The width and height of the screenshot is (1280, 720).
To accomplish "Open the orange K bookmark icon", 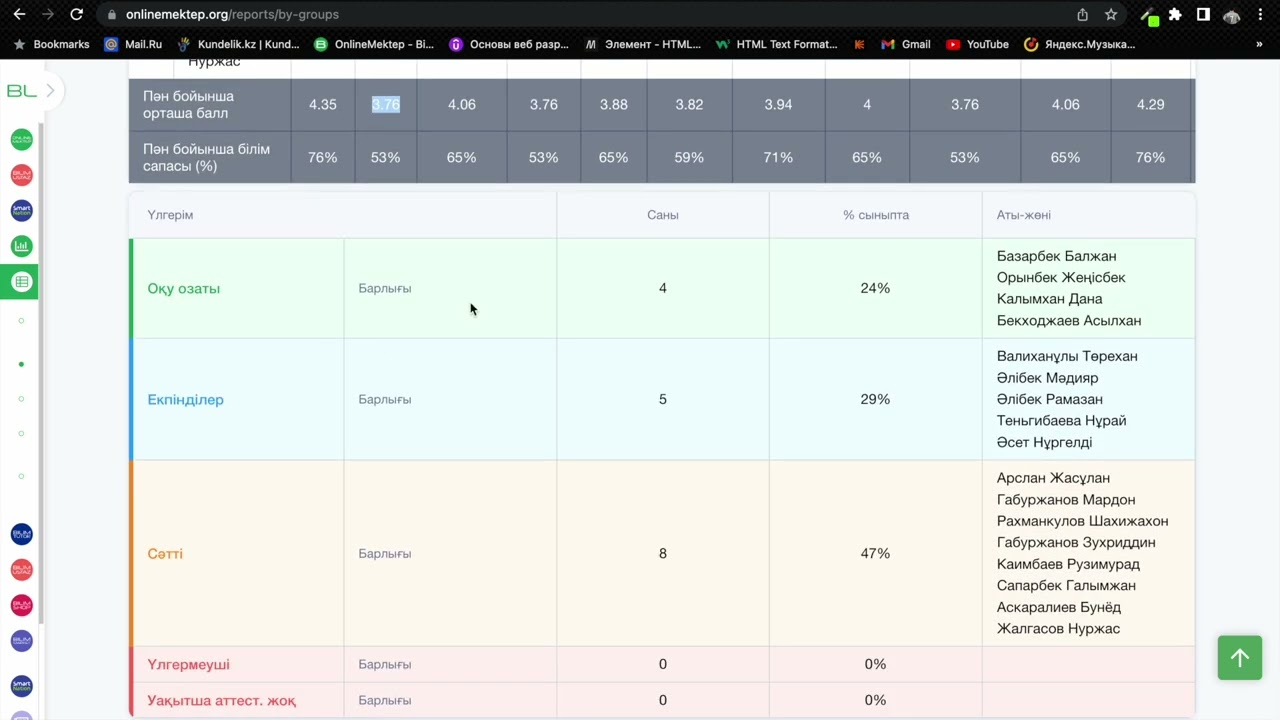I will [859, 44].
